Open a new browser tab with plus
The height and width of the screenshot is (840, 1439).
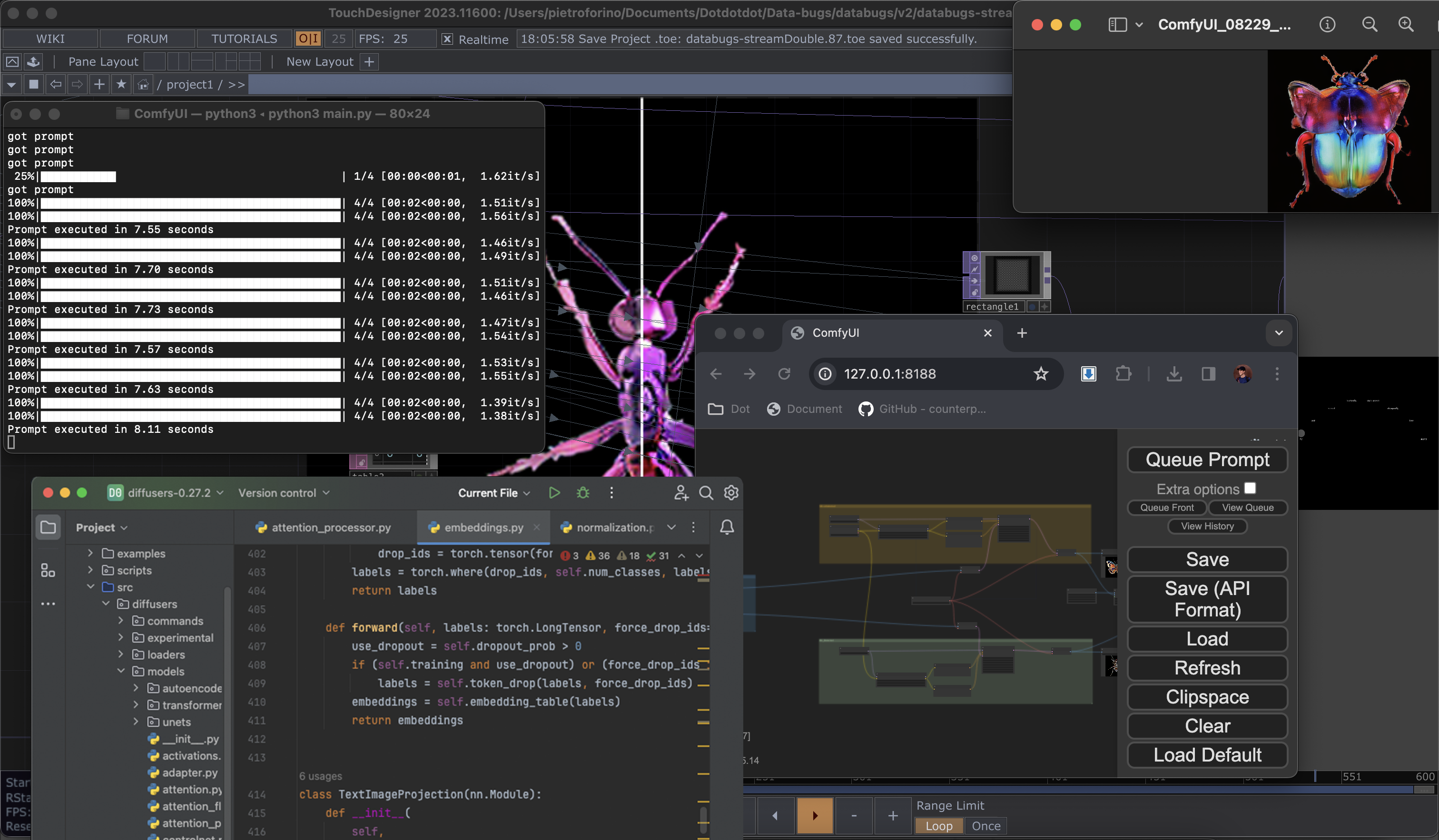coord(1022,332)
